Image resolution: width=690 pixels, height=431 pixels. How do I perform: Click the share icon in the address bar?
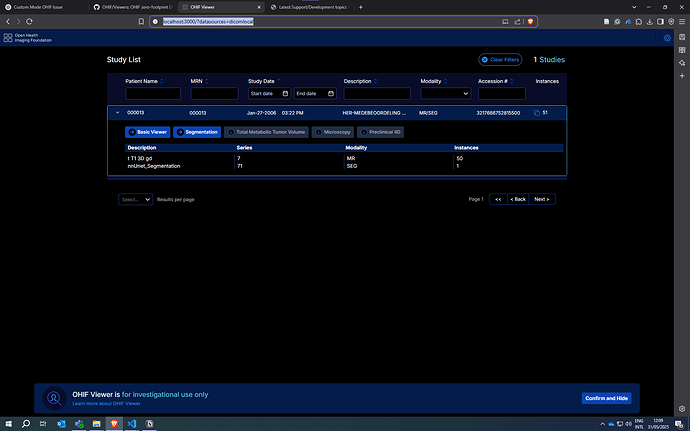pos(518,22)
